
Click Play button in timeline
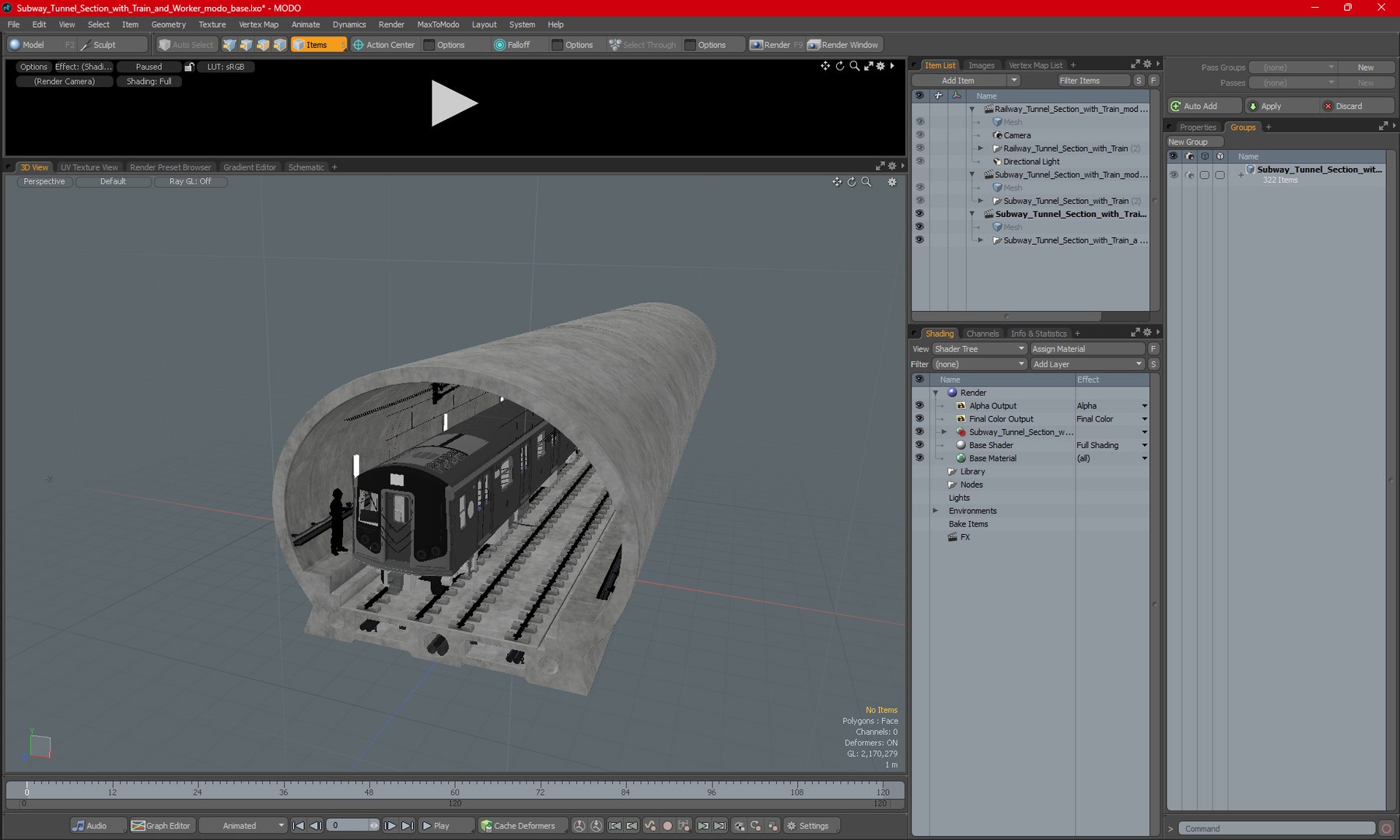click(446, 826)
